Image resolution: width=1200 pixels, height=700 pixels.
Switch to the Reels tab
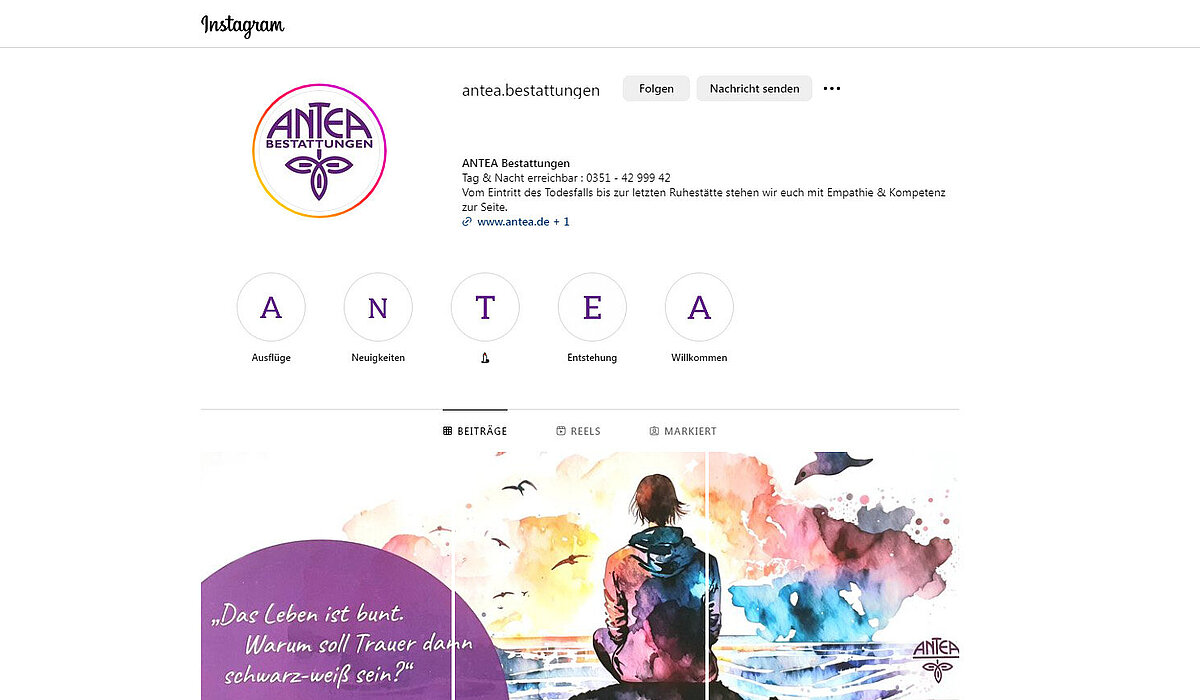578,431
